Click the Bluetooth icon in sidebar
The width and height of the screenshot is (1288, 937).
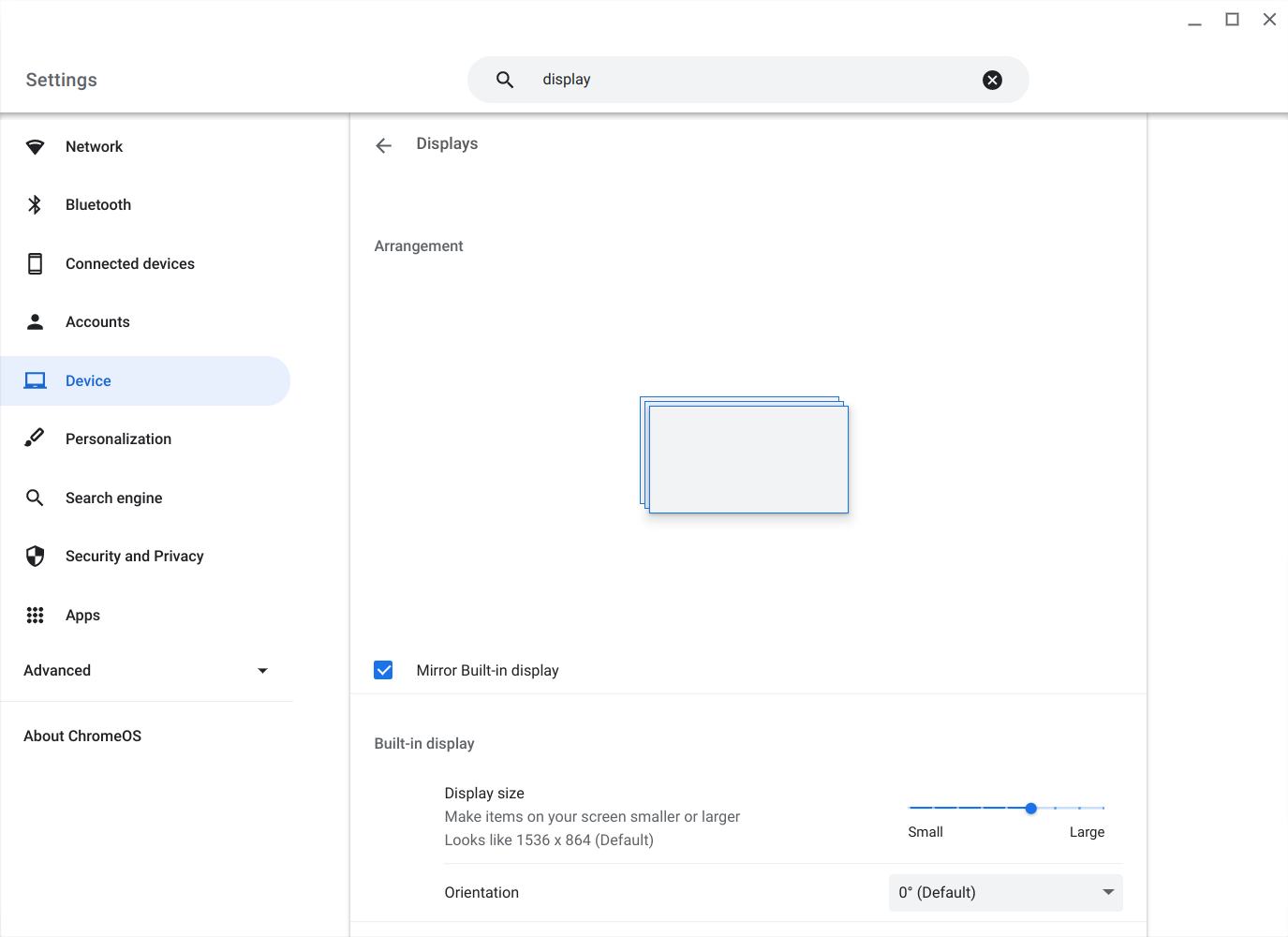pyautogui.click(x=35, y=205)
